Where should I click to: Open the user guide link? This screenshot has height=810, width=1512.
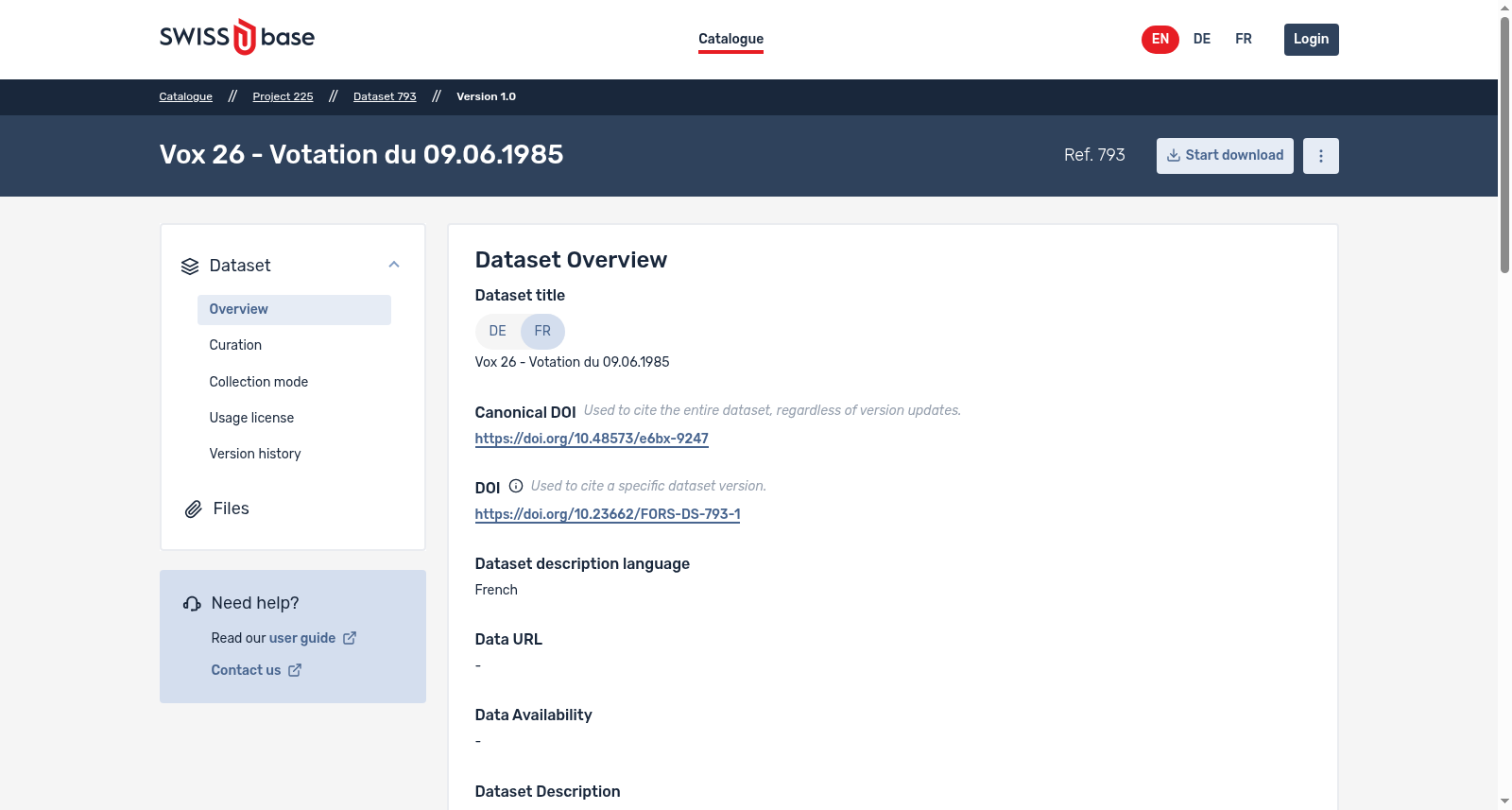[x=302, y=638]
